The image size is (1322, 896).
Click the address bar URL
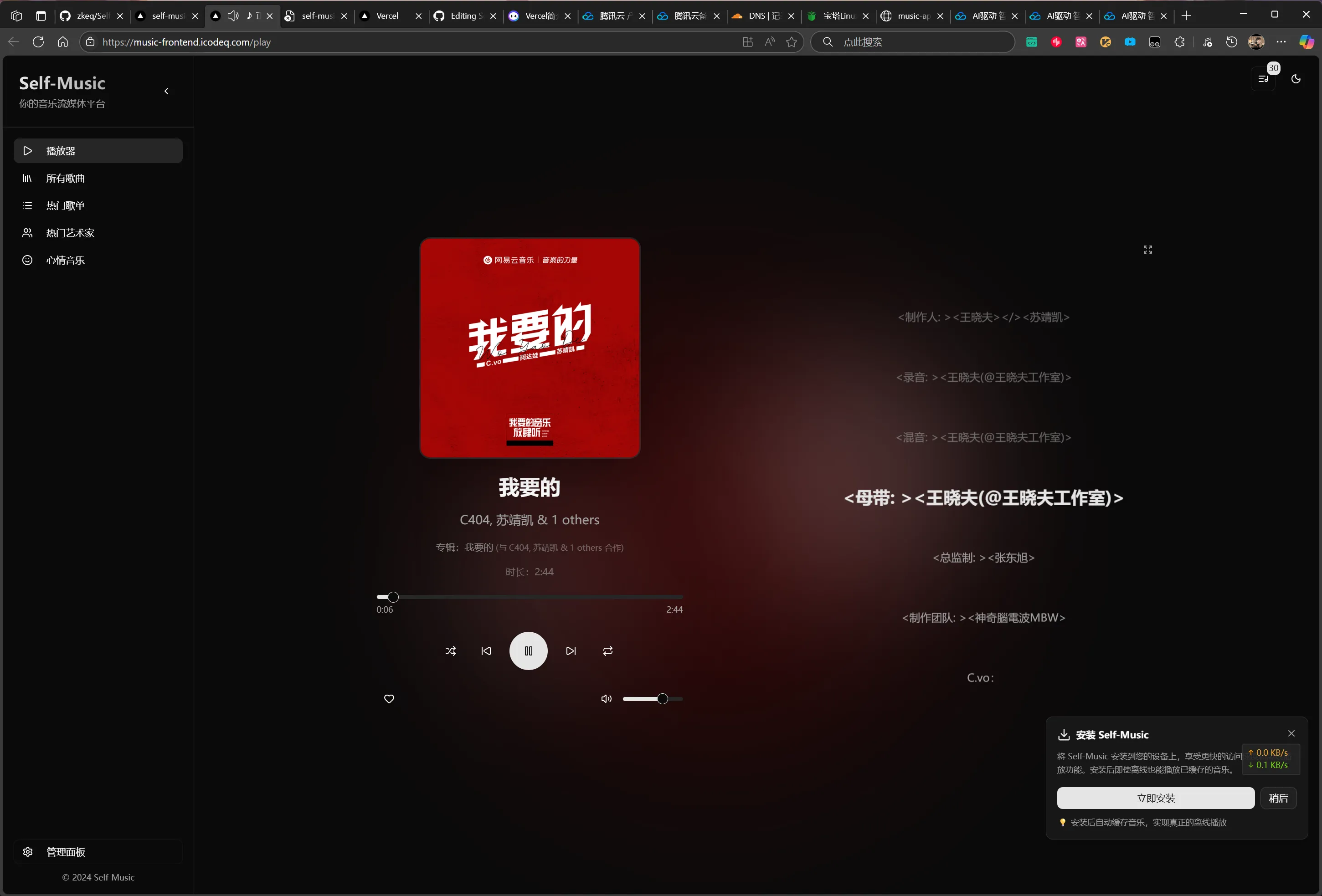pos(186,42)
